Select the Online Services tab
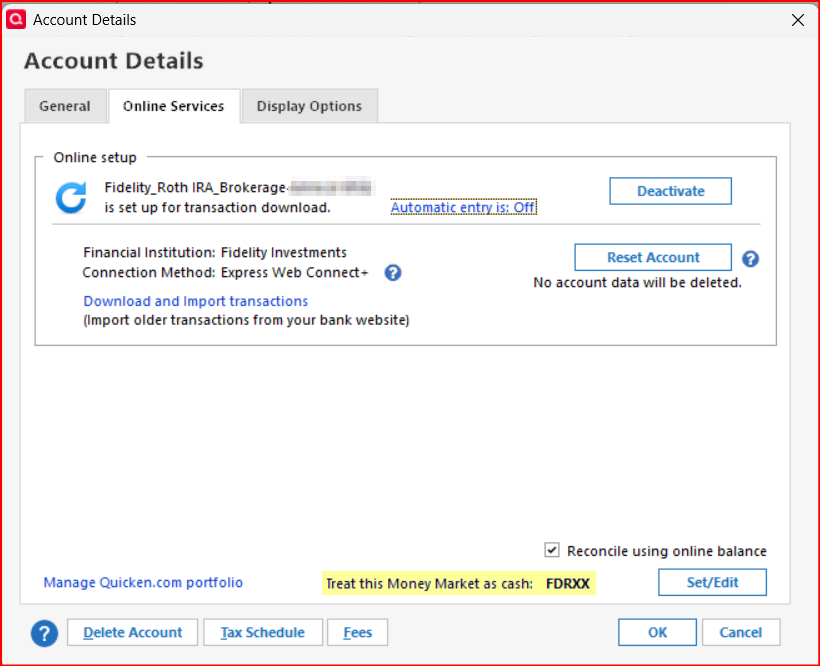 point(174,106)
